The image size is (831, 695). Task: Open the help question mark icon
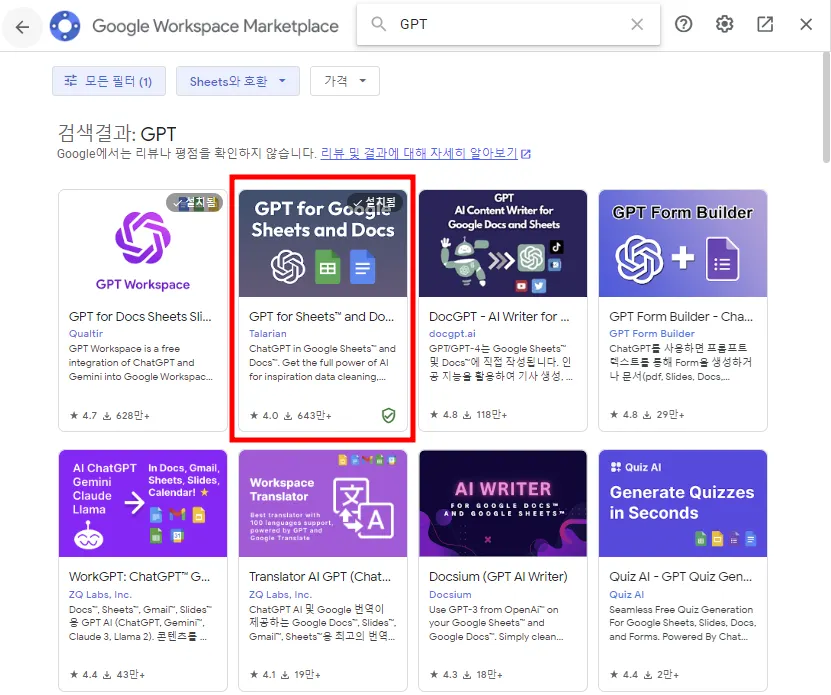[684, 24]
